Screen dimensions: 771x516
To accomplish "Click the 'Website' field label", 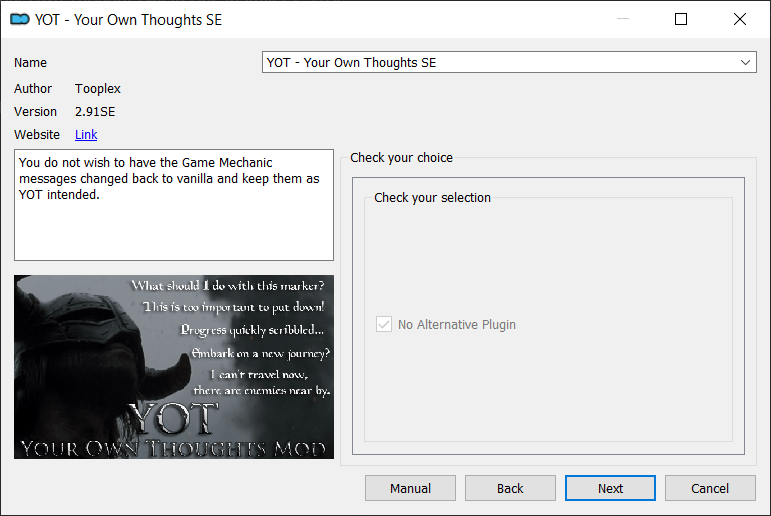I will 37,134.
